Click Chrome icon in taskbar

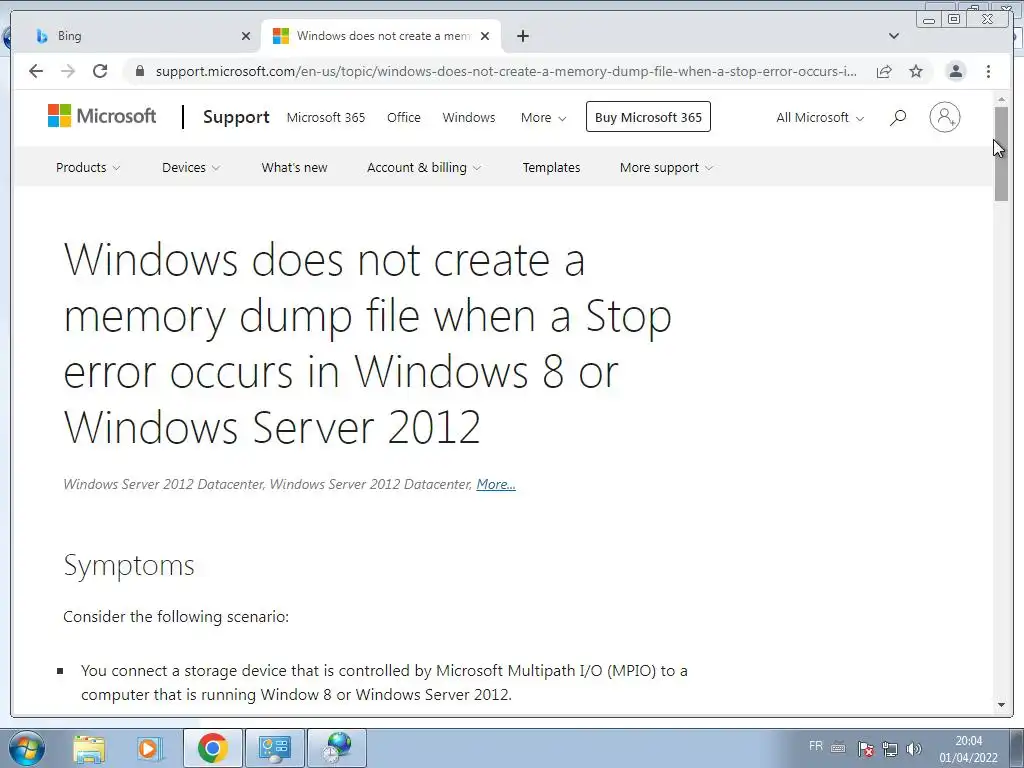tap(212, 748)
